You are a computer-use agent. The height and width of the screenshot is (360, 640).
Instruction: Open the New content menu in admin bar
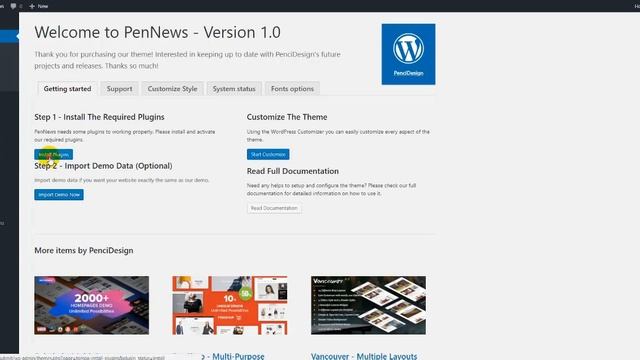(x=39, y=6)
